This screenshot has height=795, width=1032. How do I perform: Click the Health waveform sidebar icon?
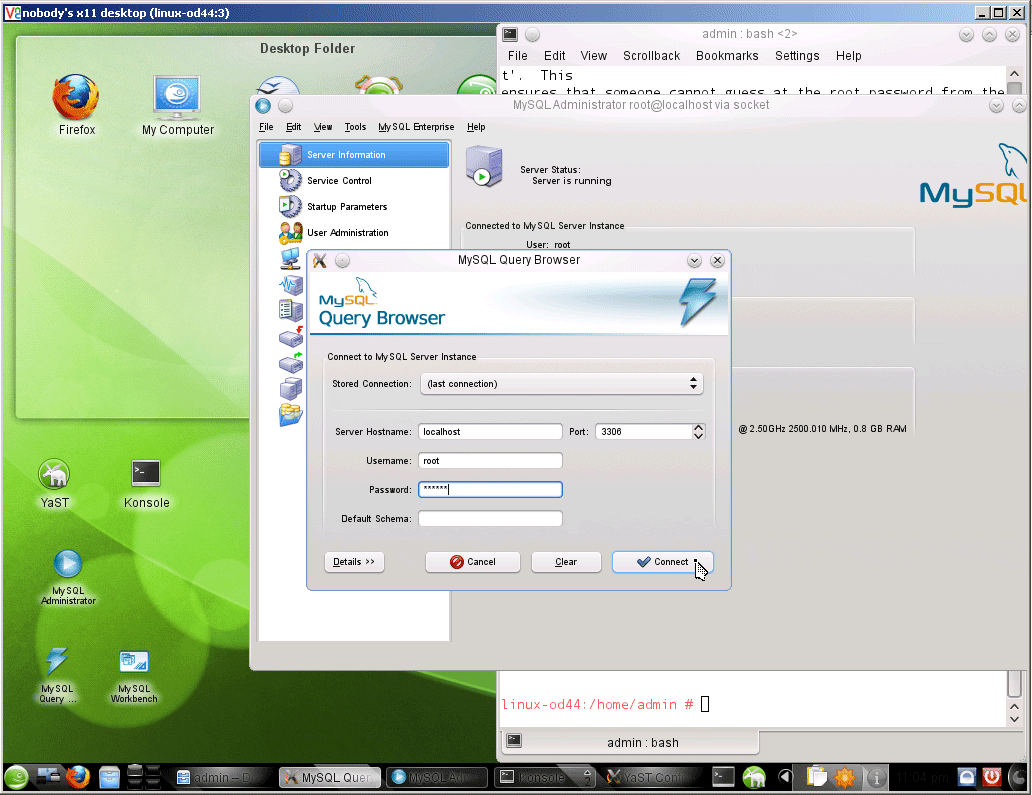coord(290,285)
